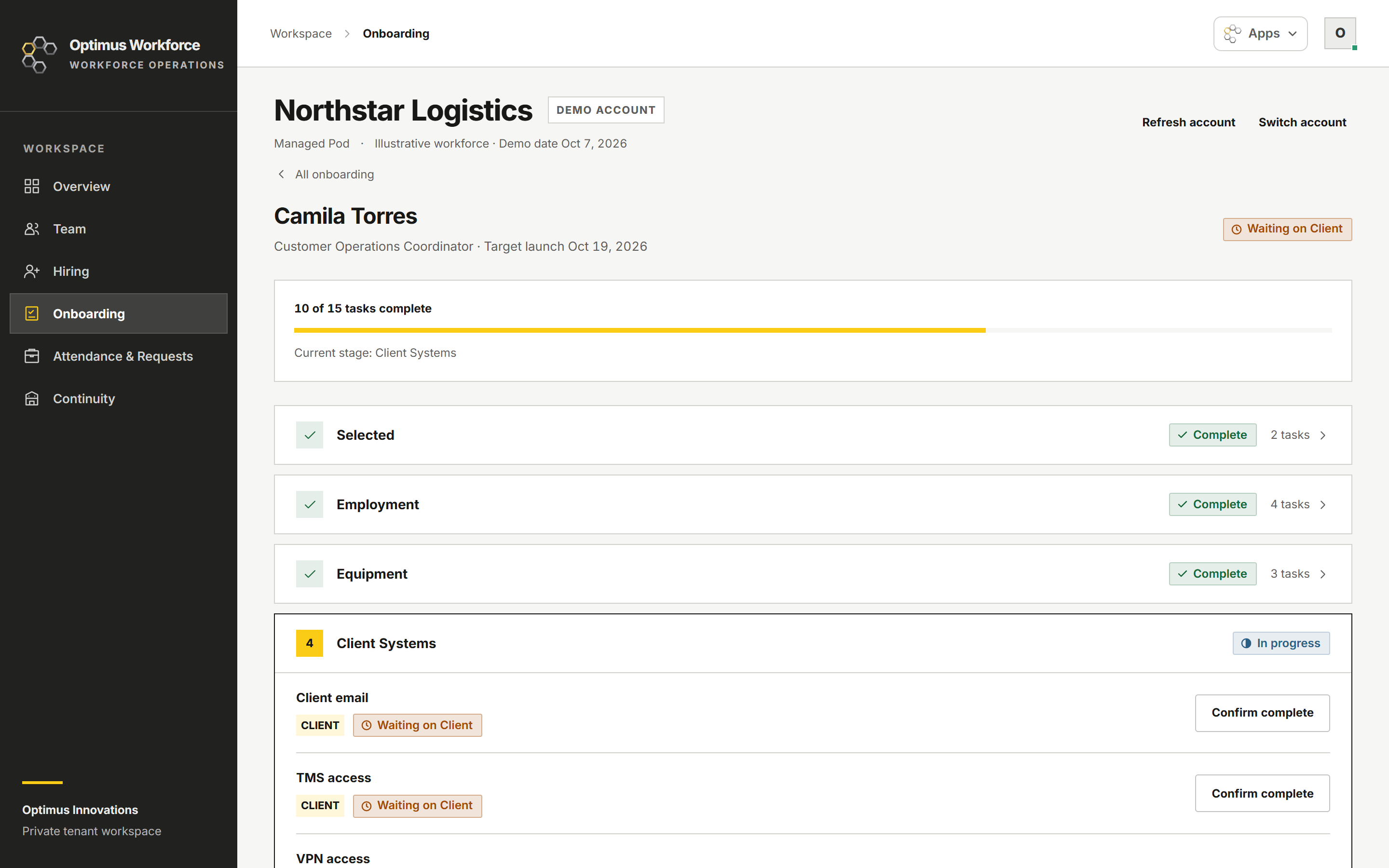Click the green check icon beside Equipment
The height and width of the screenshot is (868, 1389).
309,574
